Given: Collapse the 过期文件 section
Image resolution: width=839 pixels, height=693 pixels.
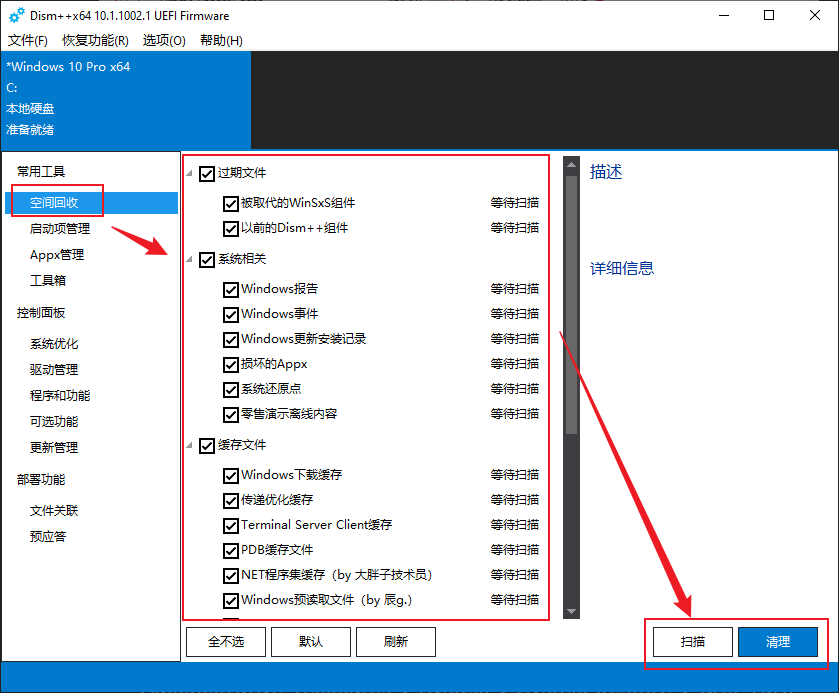Looking at the screenshot, I should pyautogui.click(x=189, y=173).
